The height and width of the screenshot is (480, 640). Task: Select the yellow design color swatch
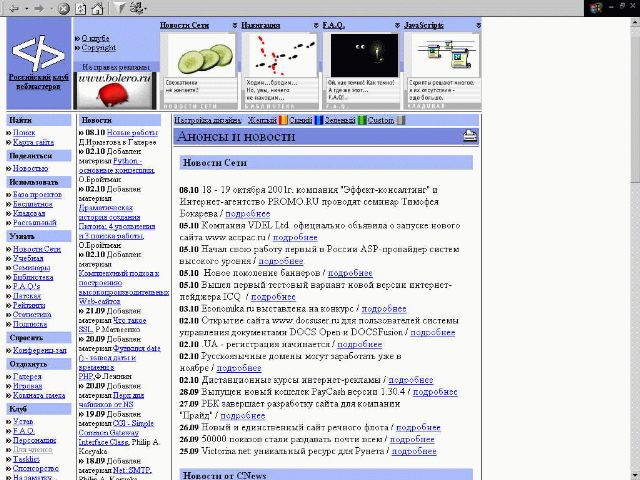point(283,120)
